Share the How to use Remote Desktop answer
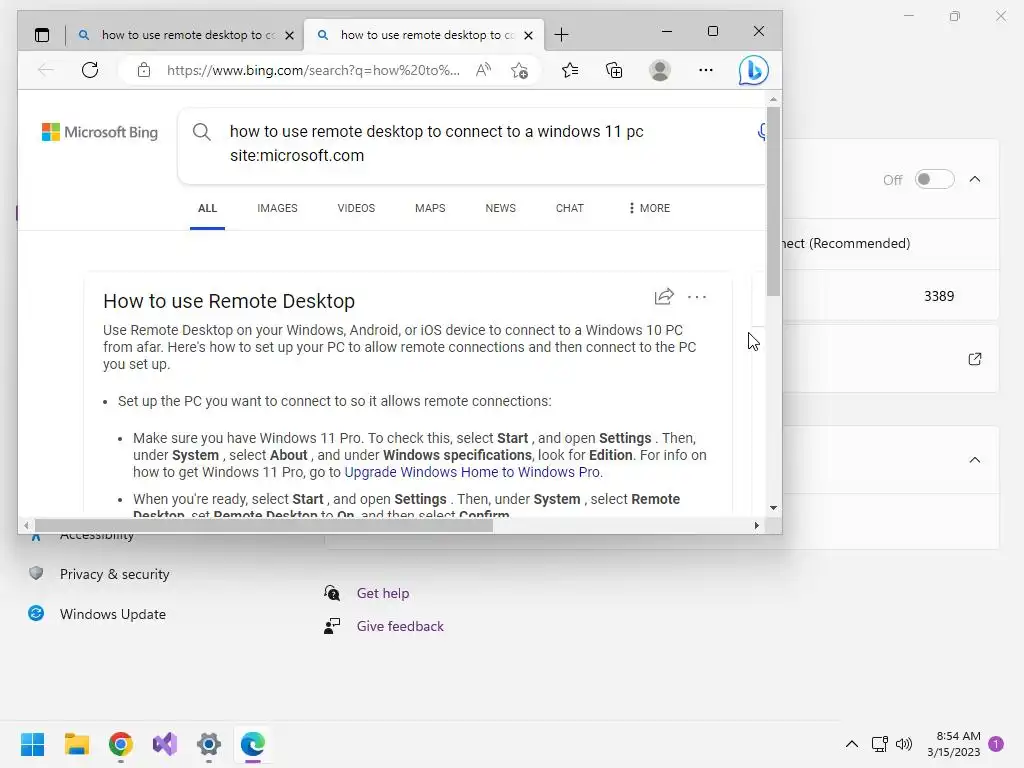The height and width of the screenshot is (768, 1024). click(x=664, y=296)
